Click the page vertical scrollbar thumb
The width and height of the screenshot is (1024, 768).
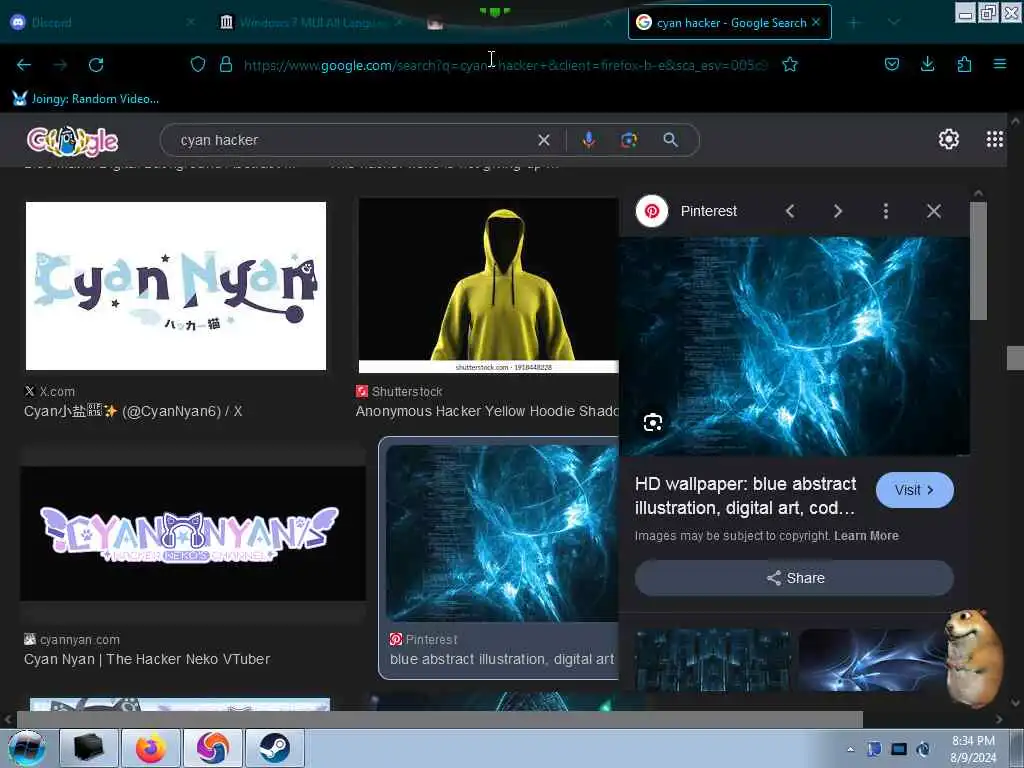coord(1015,358)
